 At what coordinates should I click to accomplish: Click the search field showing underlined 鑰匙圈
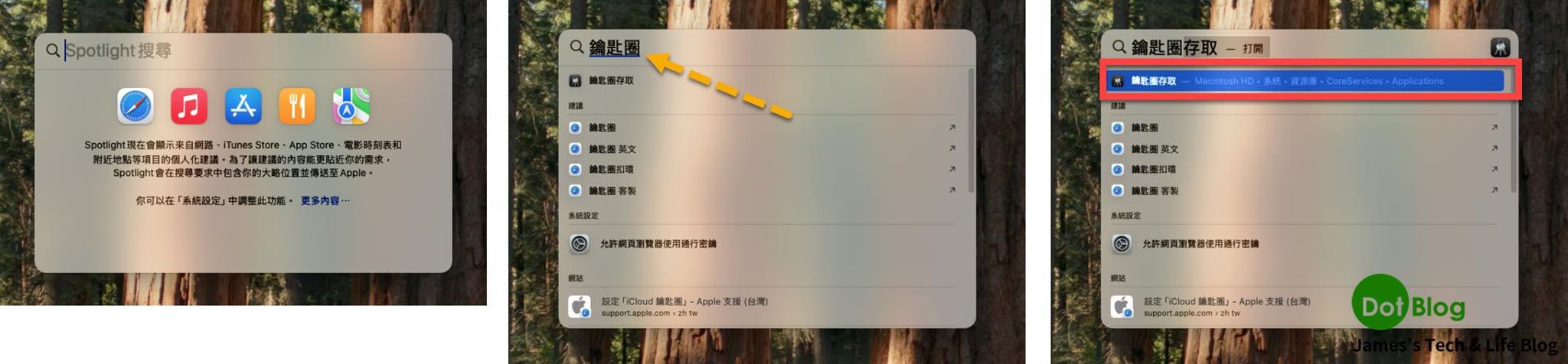point(767,47)
